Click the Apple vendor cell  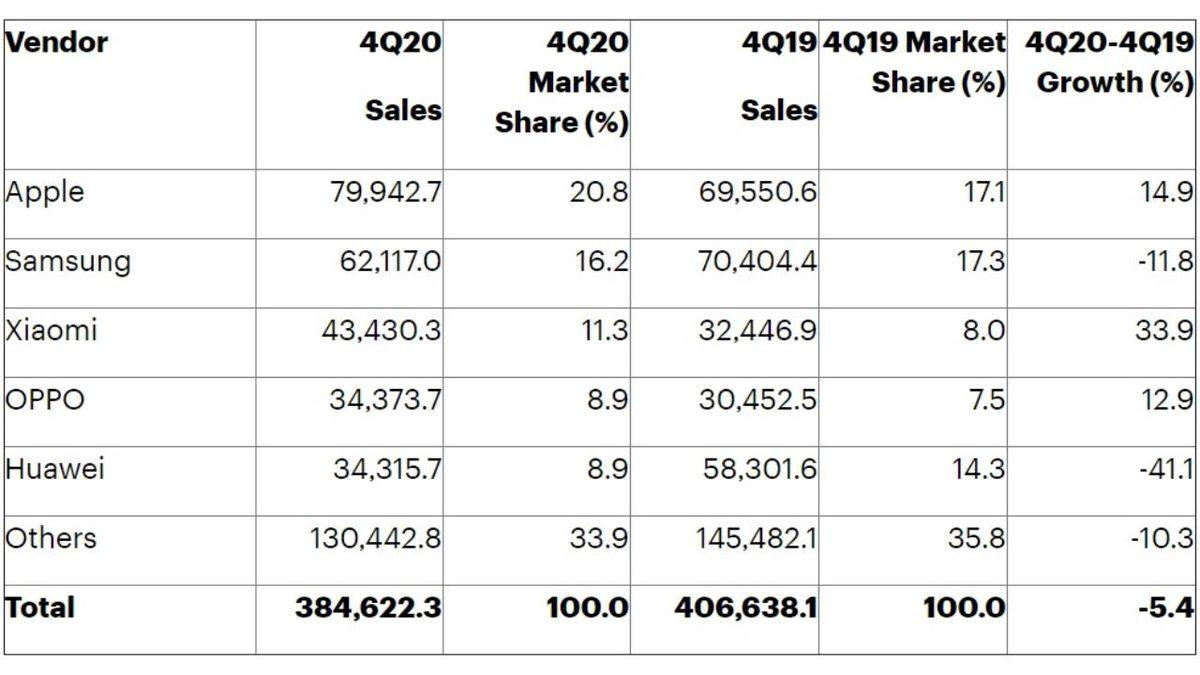[x=45, y=192]
